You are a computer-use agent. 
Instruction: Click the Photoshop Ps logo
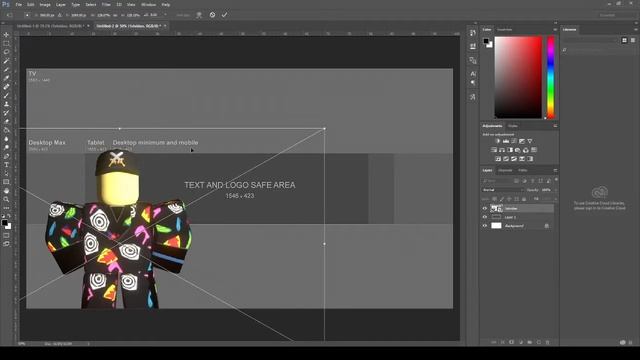click(x=6, y=4)
